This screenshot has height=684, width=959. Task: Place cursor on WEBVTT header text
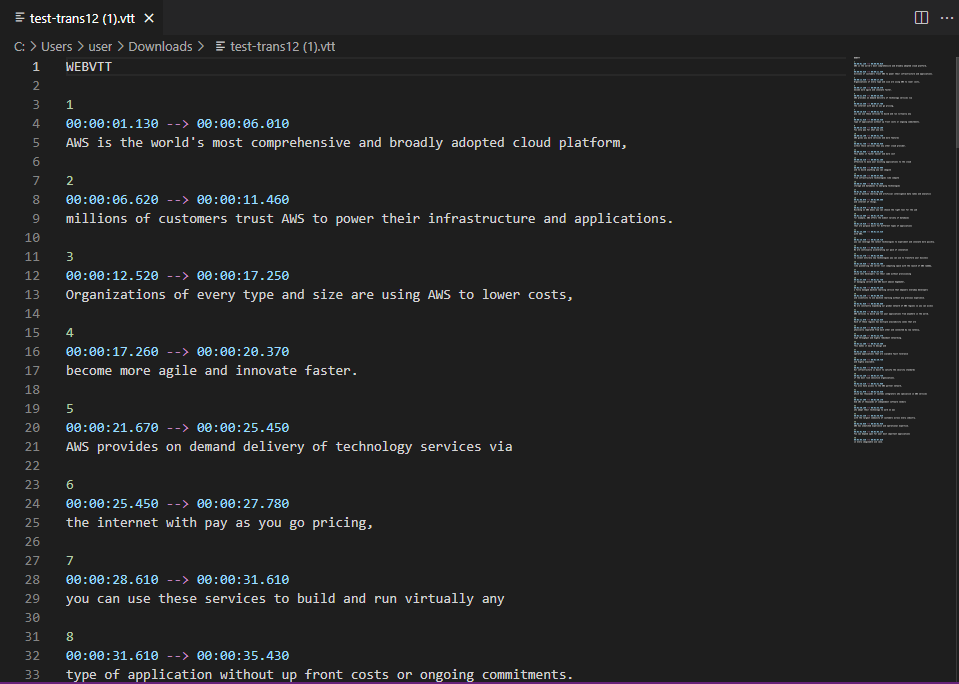(89, 67)
